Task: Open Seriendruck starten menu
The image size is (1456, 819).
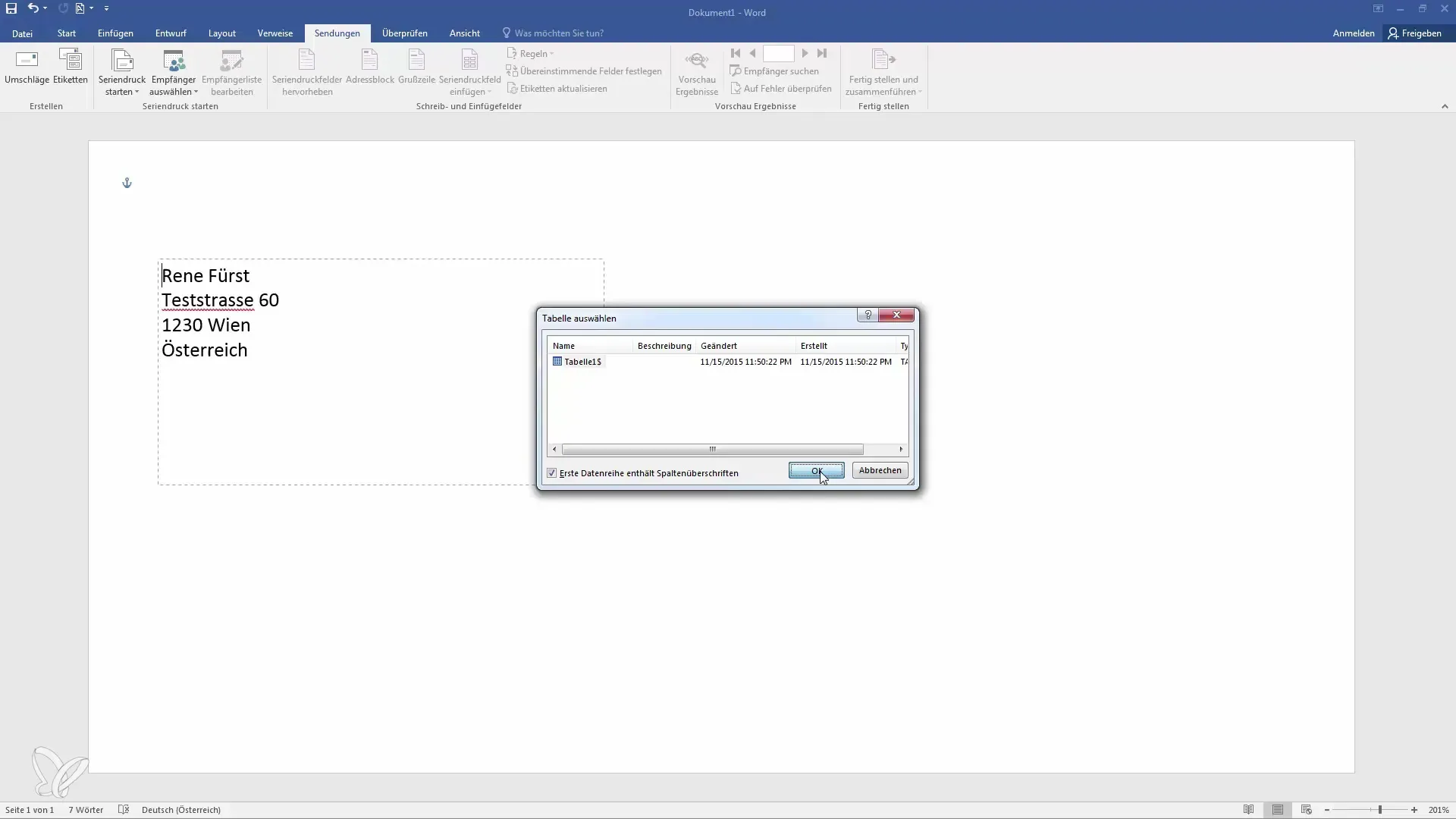Action: pyautogui.click(x=122, y=73)
